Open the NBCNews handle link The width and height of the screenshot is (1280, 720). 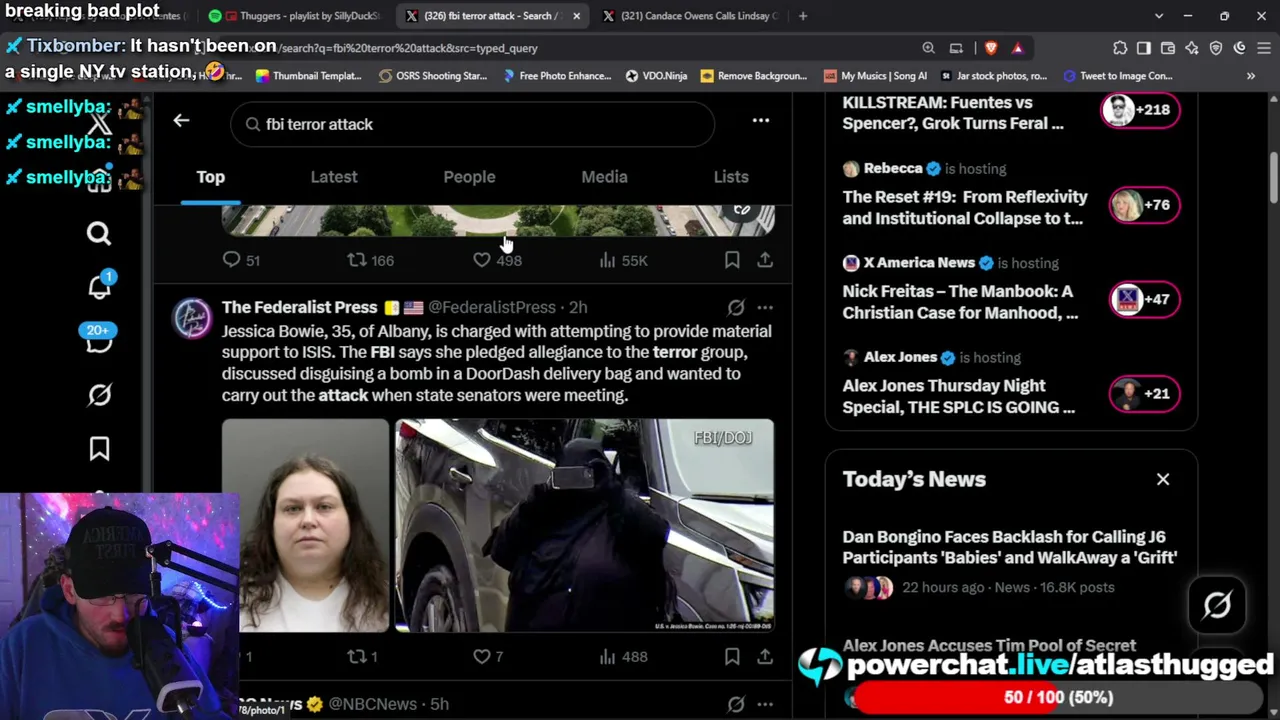point(372,704)
